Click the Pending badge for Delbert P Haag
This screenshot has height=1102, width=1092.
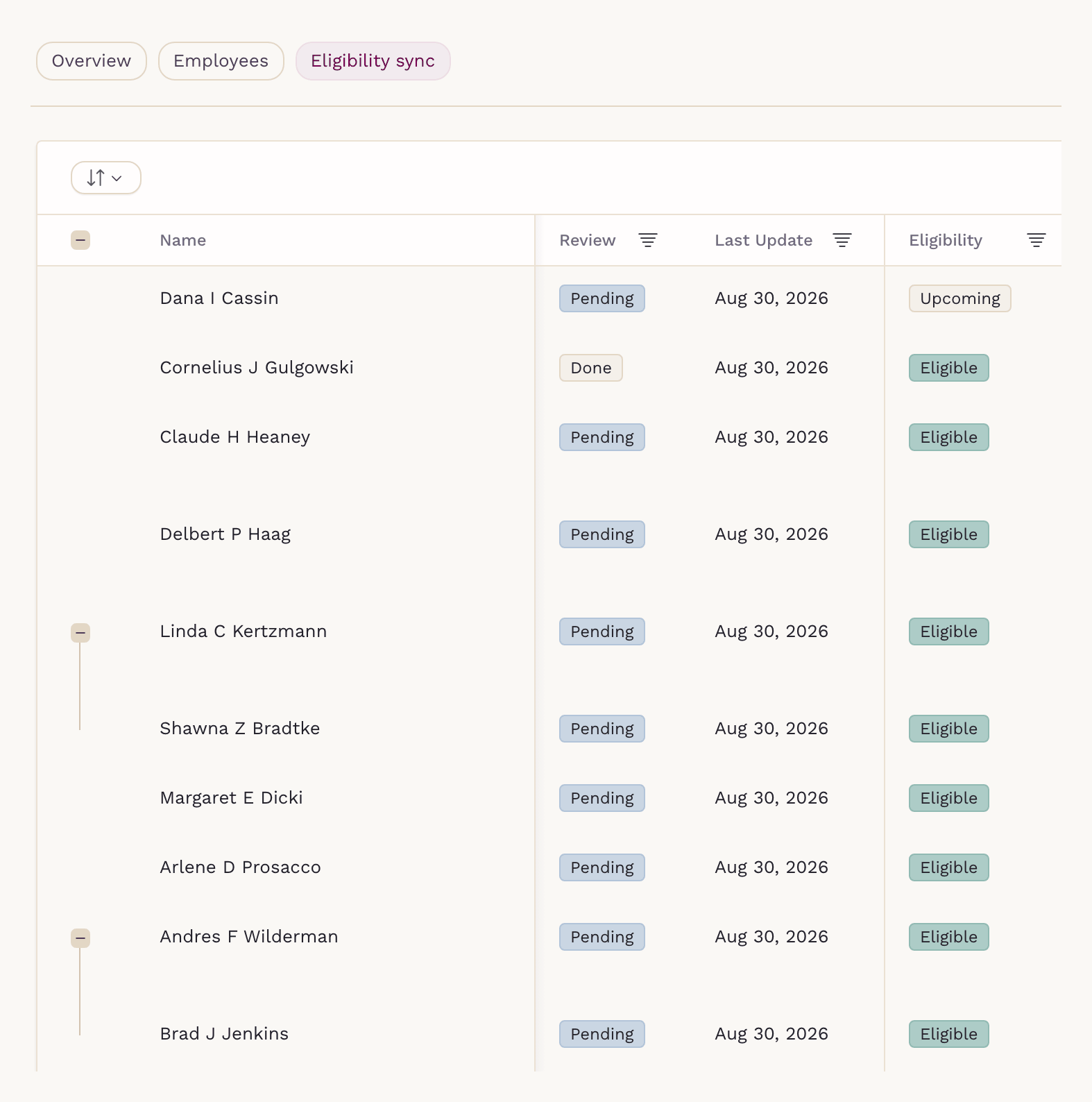(x=602, y=534)
